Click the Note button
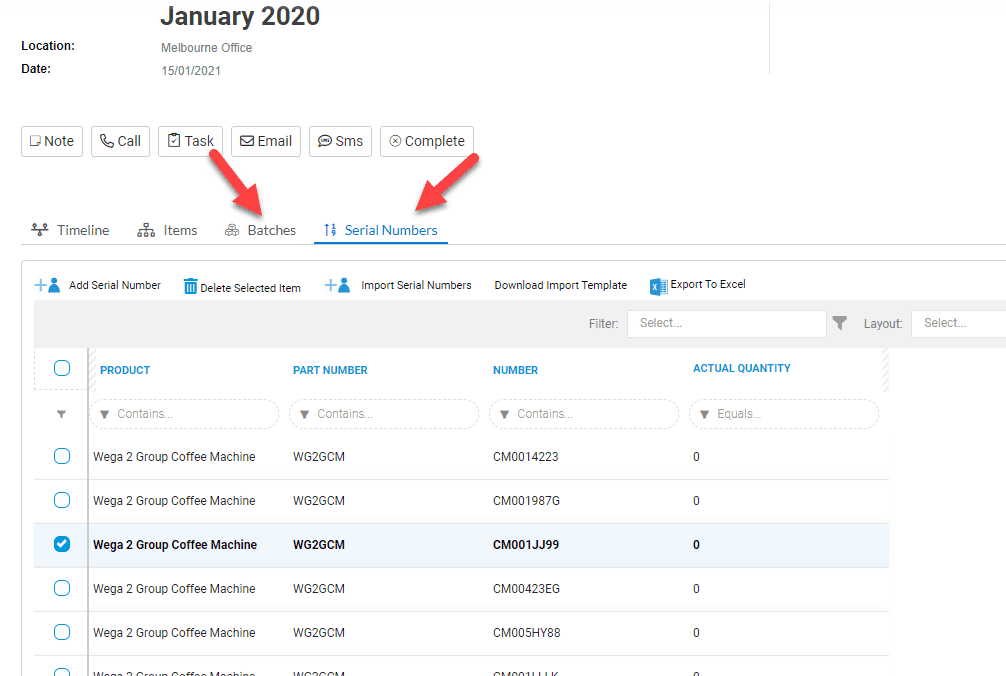This screenshot has height=676, width=1006. click(x=52, y=141)
